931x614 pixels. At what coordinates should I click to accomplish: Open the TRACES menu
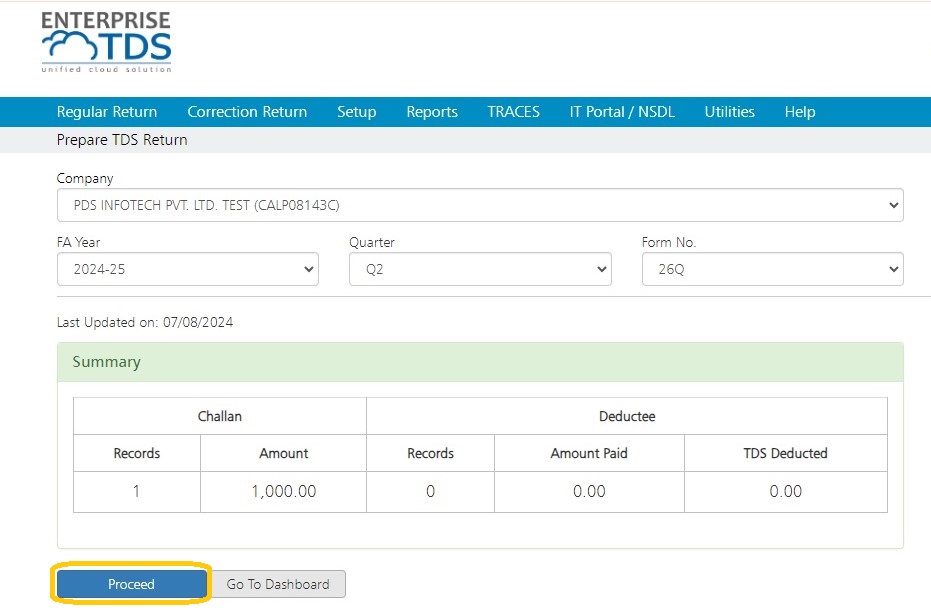pos(514,112)
